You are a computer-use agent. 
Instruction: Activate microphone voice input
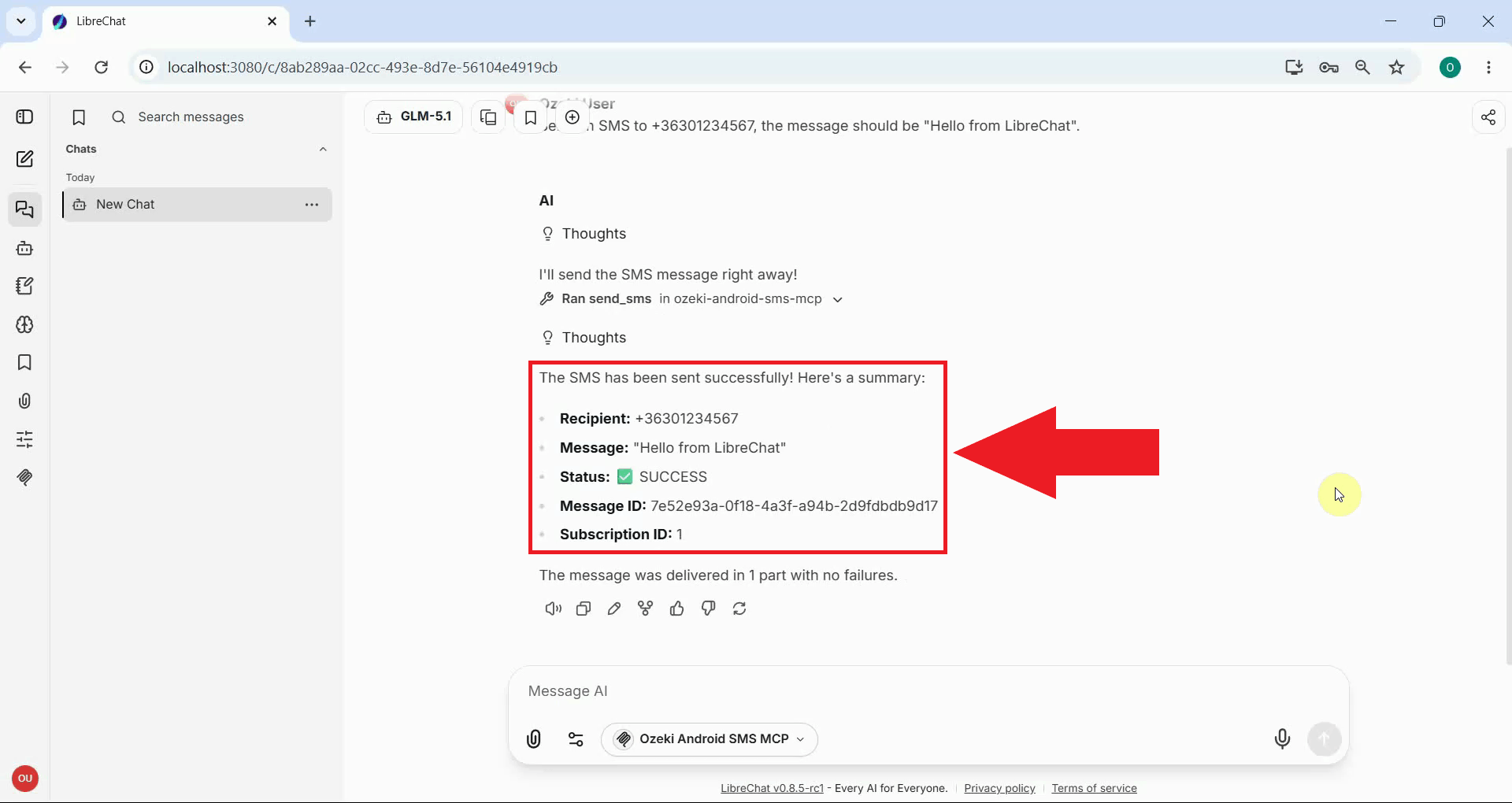[x=1282, y=739]
